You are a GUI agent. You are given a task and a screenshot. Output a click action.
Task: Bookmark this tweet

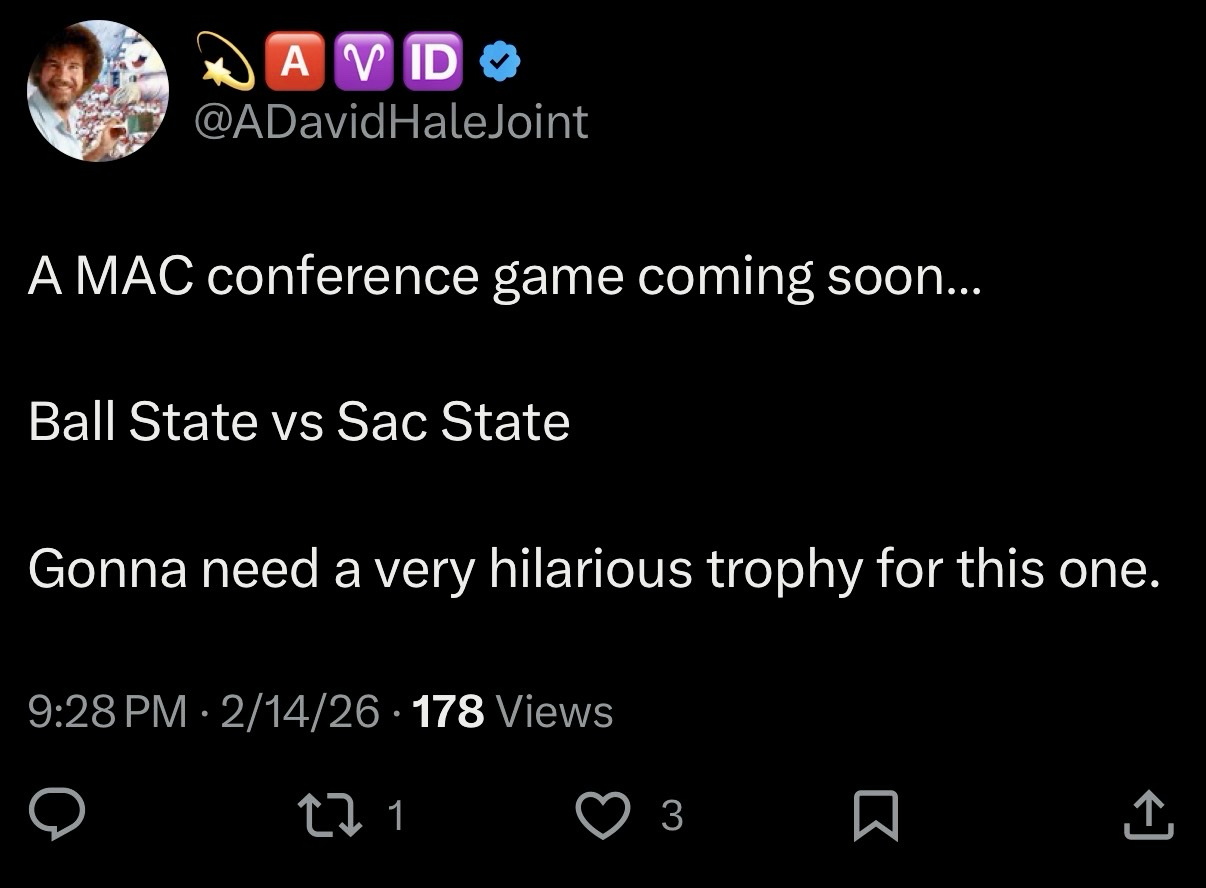(878, 816)
